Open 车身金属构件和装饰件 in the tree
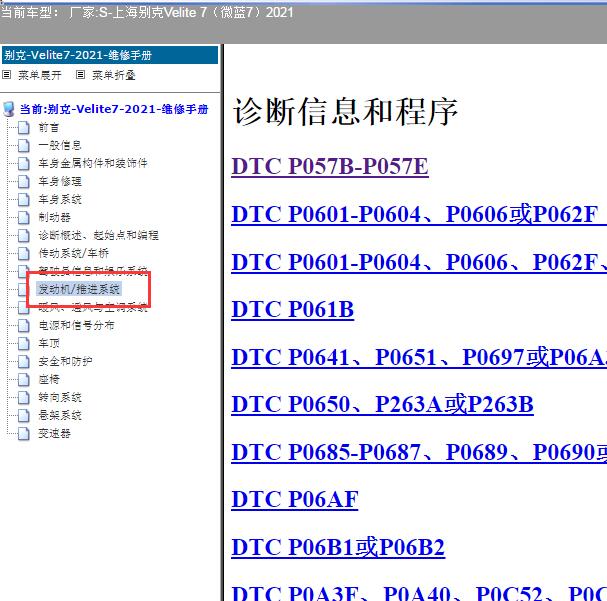This screenshot has height=601, width=607. point(93,163)
